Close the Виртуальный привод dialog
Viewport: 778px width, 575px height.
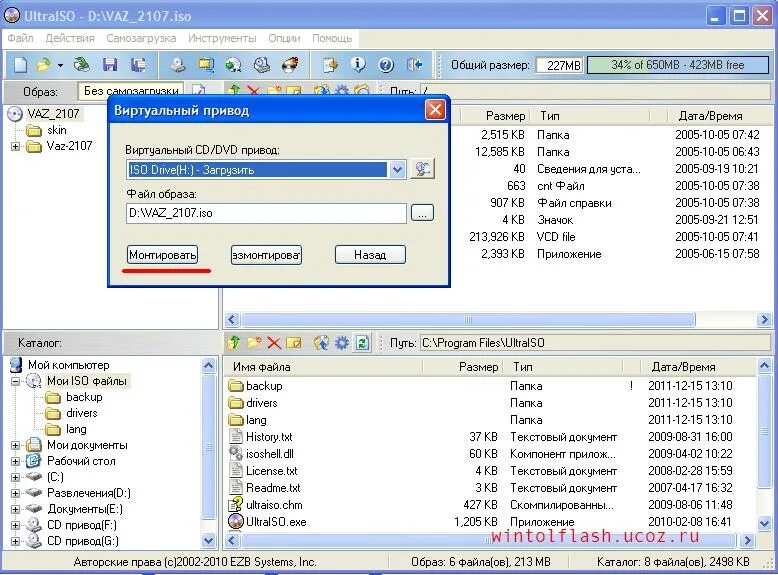tap(435, 110)
